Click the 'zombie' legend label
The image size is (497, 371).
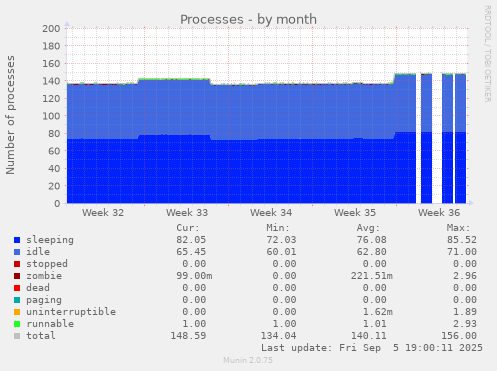click(44, 276)
